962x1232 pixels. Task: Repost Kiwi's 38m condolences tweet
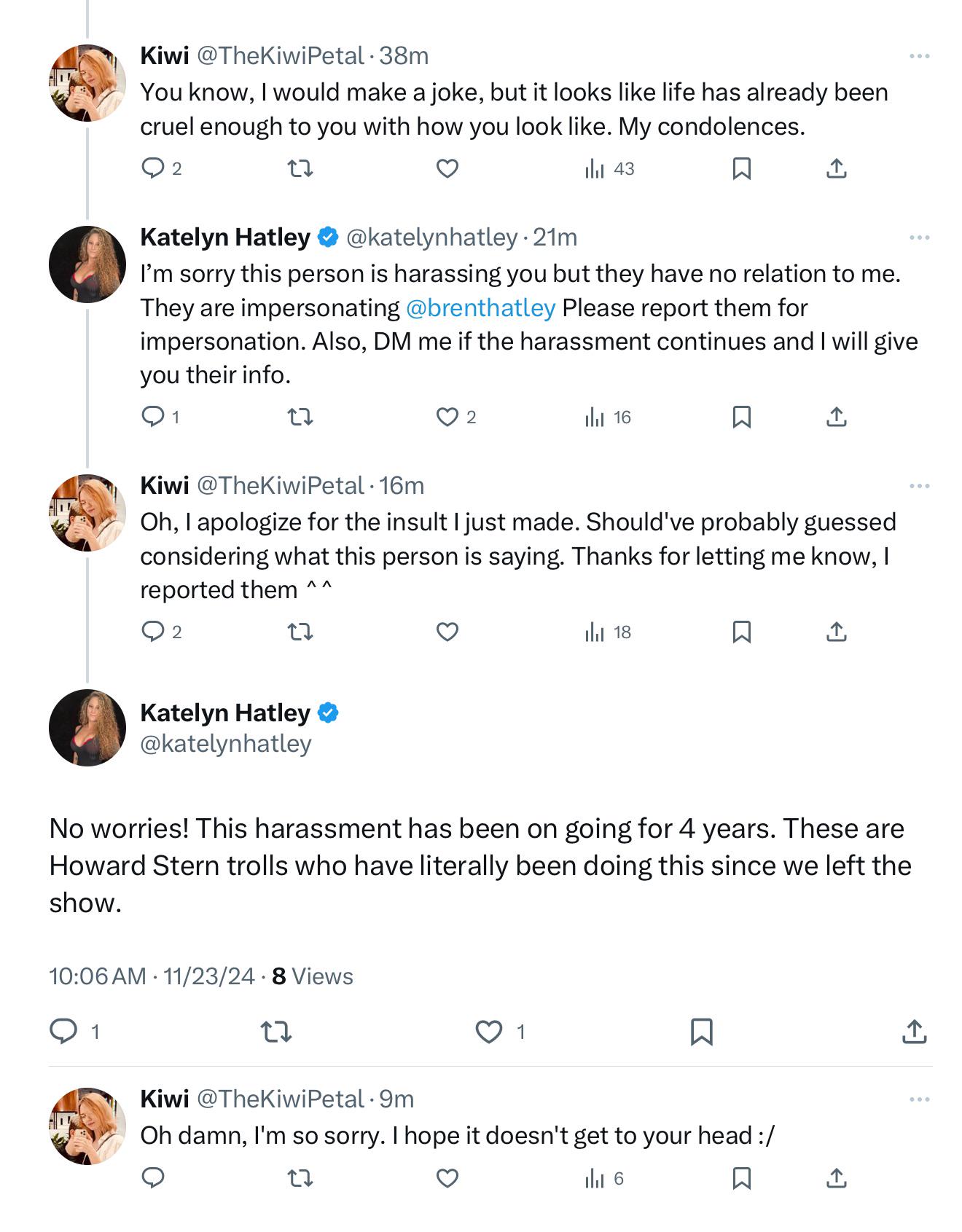(300, 169)
